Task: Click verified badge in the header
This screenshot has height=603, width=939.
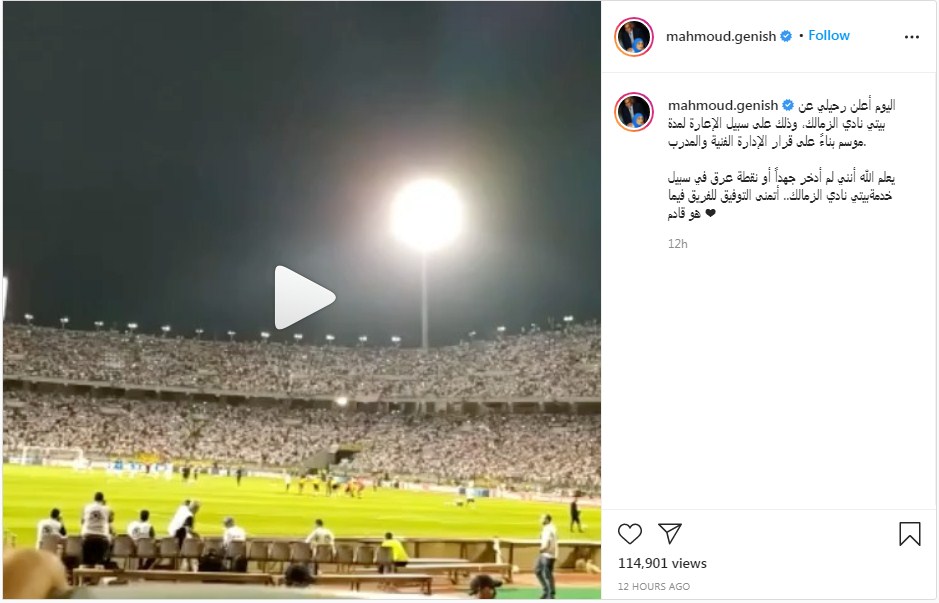Action: (786, 36)
